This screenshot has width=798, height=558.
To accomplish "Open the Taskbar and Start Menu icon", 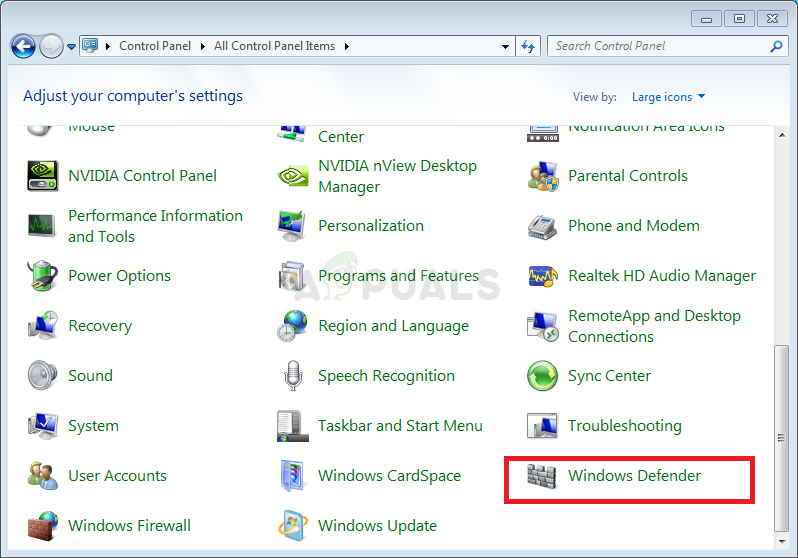I will click(x=293, y=426).
